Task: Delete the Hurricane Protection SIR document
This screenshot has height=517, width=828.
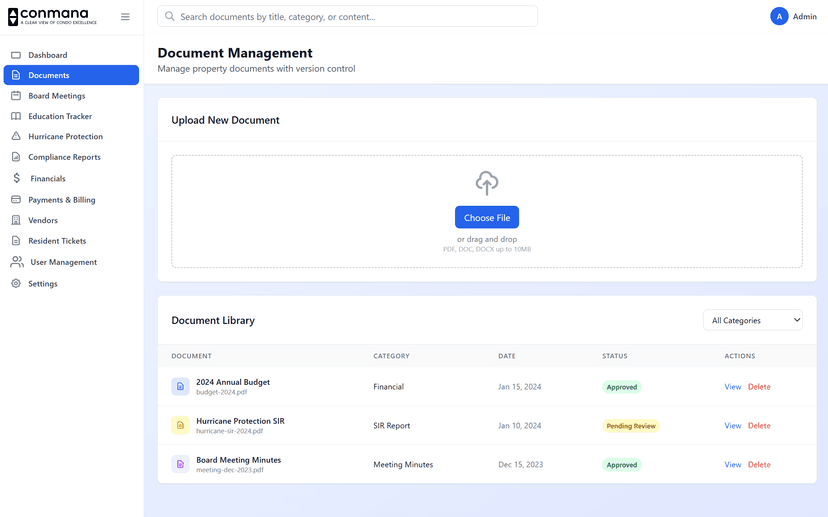Action: pyautogui.click(x=759, y=426)
